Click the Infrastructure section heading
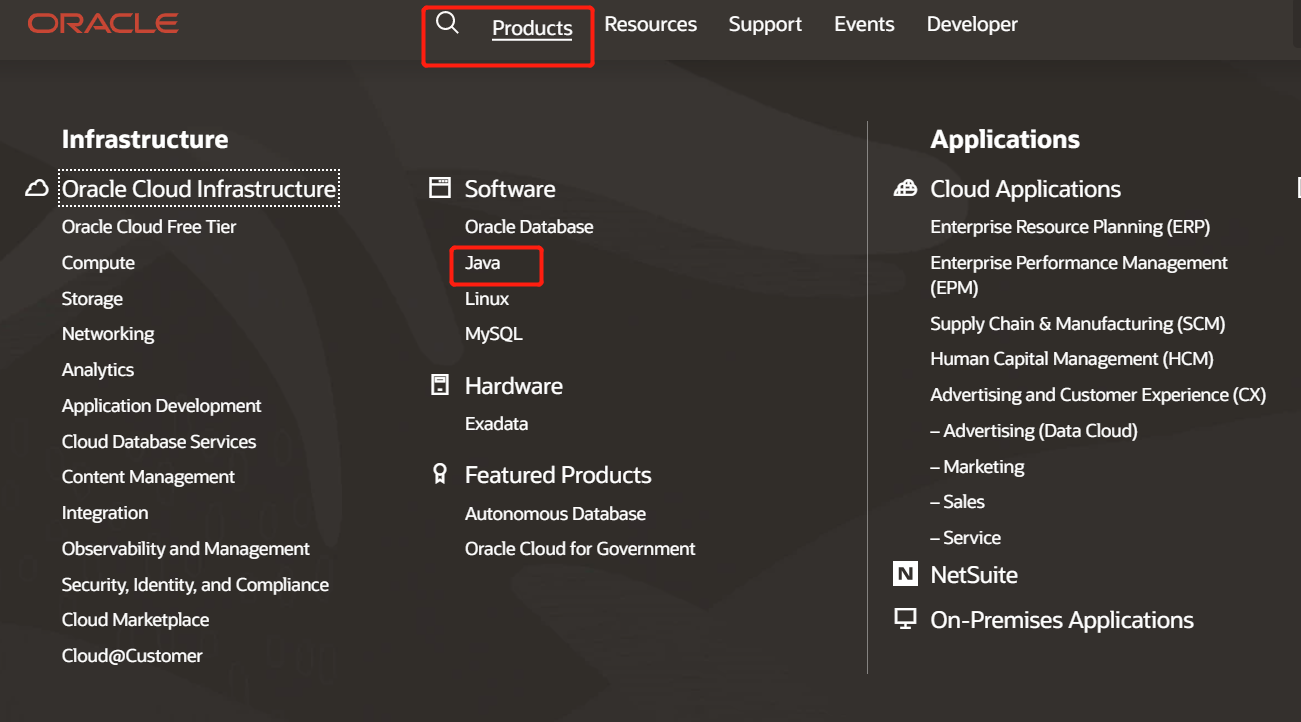The height and width of the screenshot is (722, 1301). [x=145, y=139]
